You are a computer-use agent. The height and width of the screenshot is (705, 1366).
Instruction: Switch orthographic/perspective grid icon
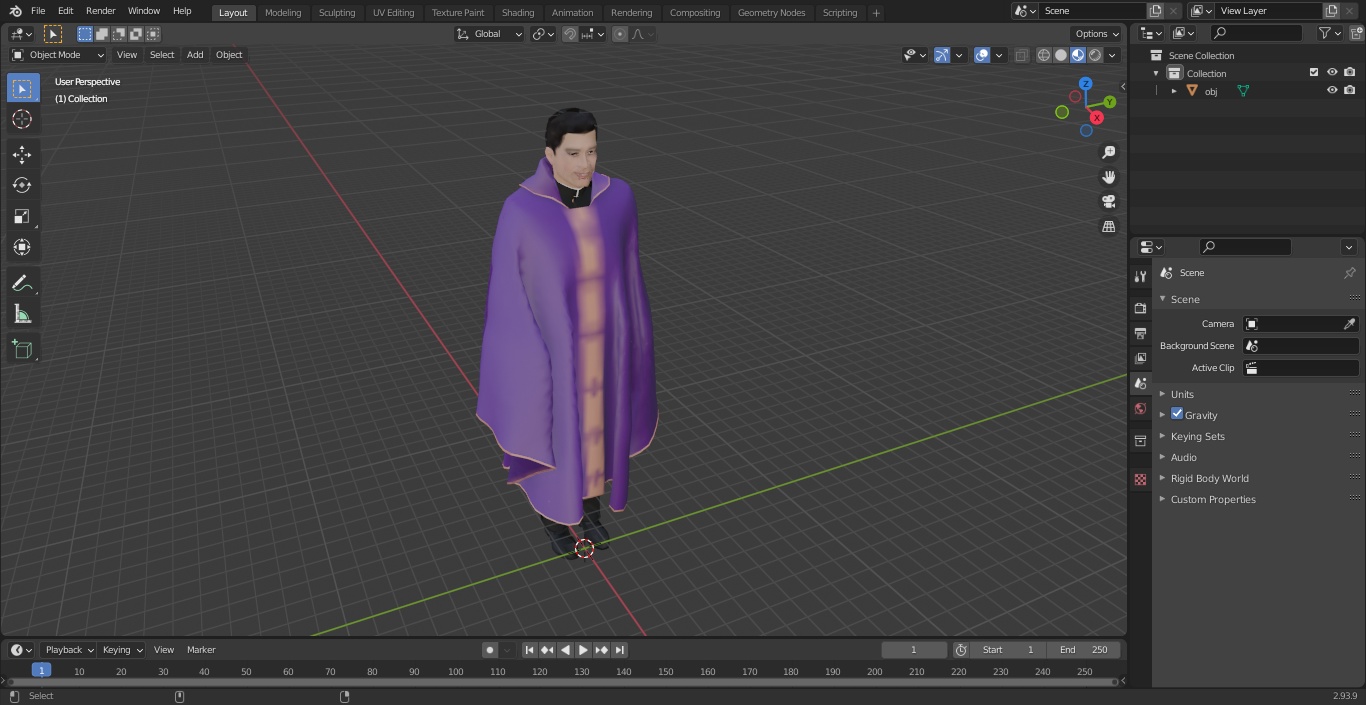(1108, 227)
